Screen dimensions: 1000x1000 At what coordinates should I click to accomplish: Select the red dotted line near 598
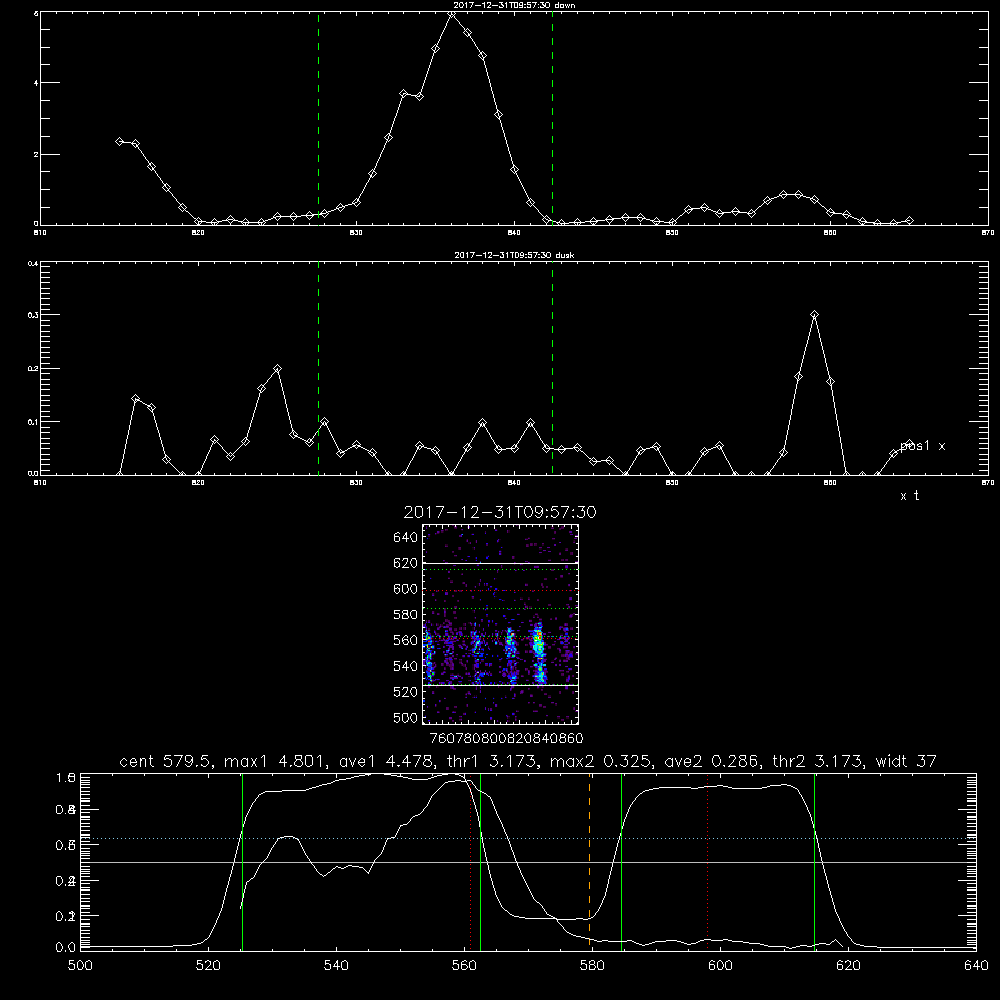point(707,861)
